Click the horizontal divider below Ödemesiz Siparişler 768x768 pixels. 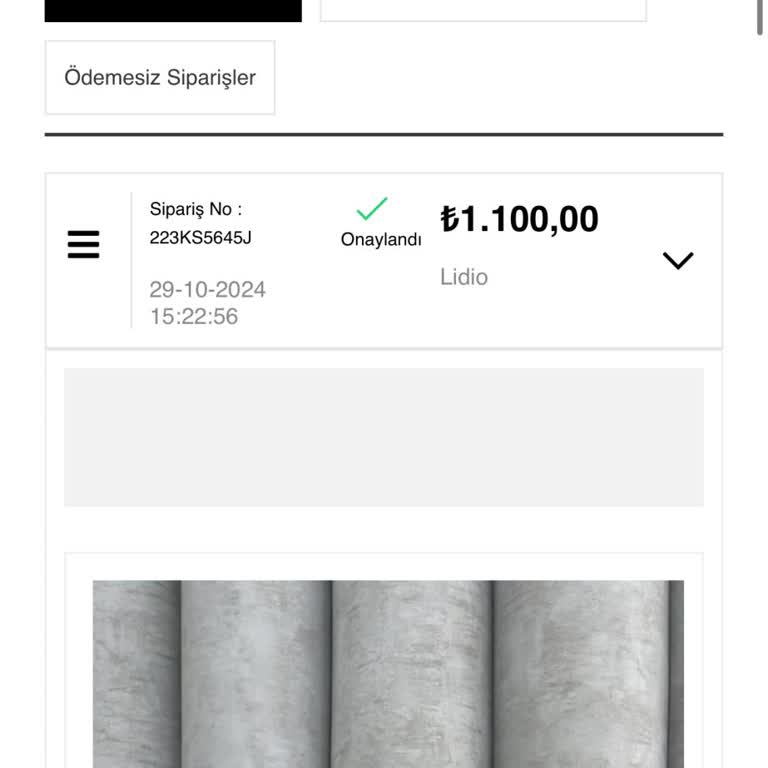[x=384, y=134]
